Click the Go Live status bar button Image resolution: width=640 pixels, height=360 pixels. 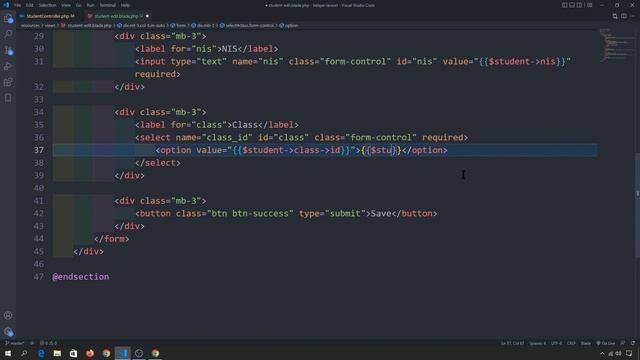[x=606, y=343]
